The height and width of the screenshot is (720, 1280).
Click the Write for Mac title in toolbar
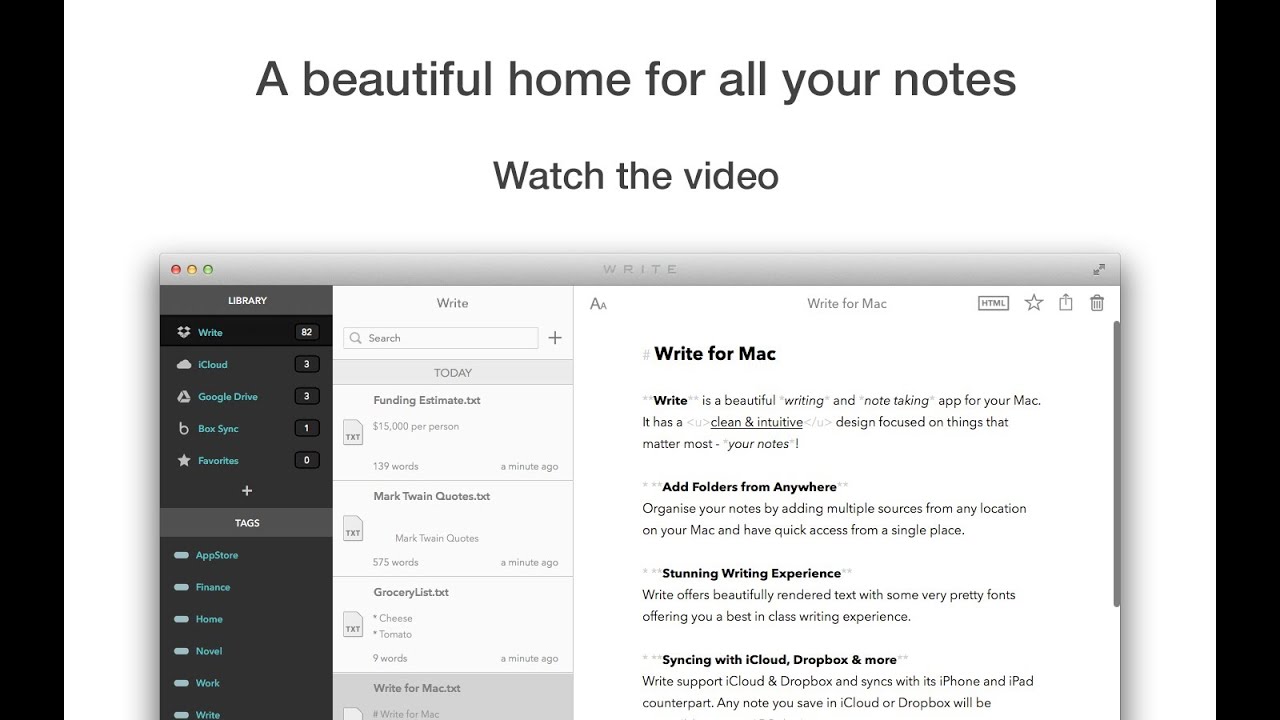[x=847, y=303]
